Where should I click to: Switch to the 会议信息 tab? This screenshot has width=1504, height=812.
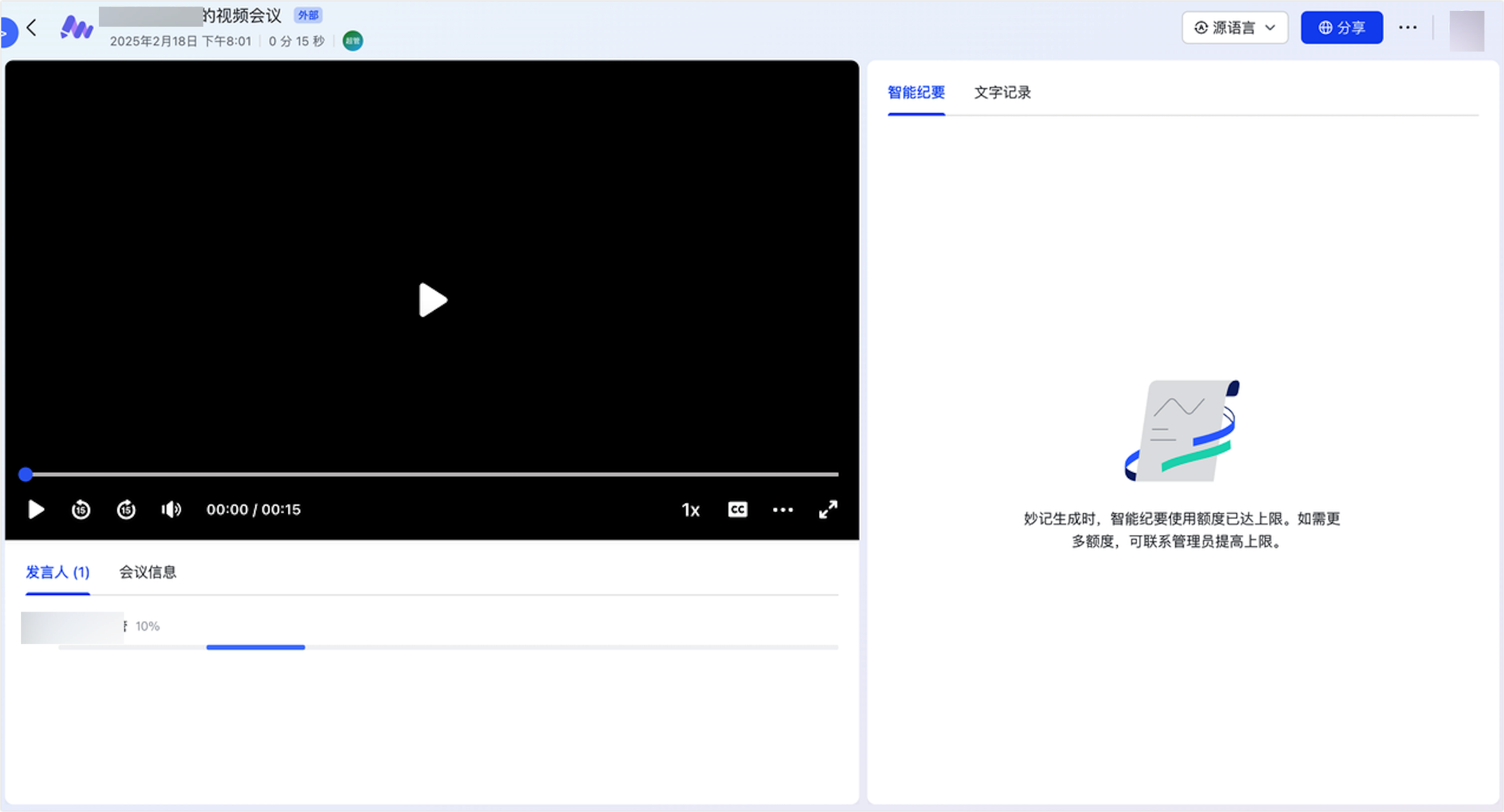[147, 572]
